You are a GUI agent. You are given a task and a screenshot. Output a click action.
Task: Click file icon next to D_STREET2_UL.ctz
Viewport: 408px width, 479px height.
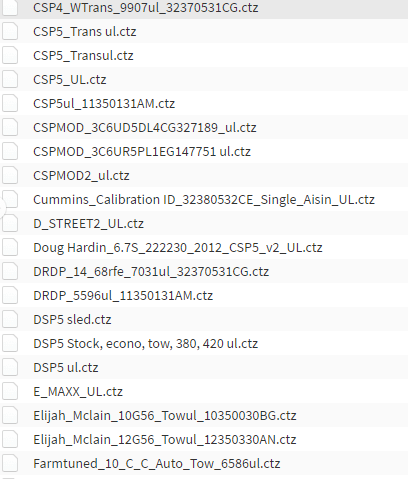10,224
